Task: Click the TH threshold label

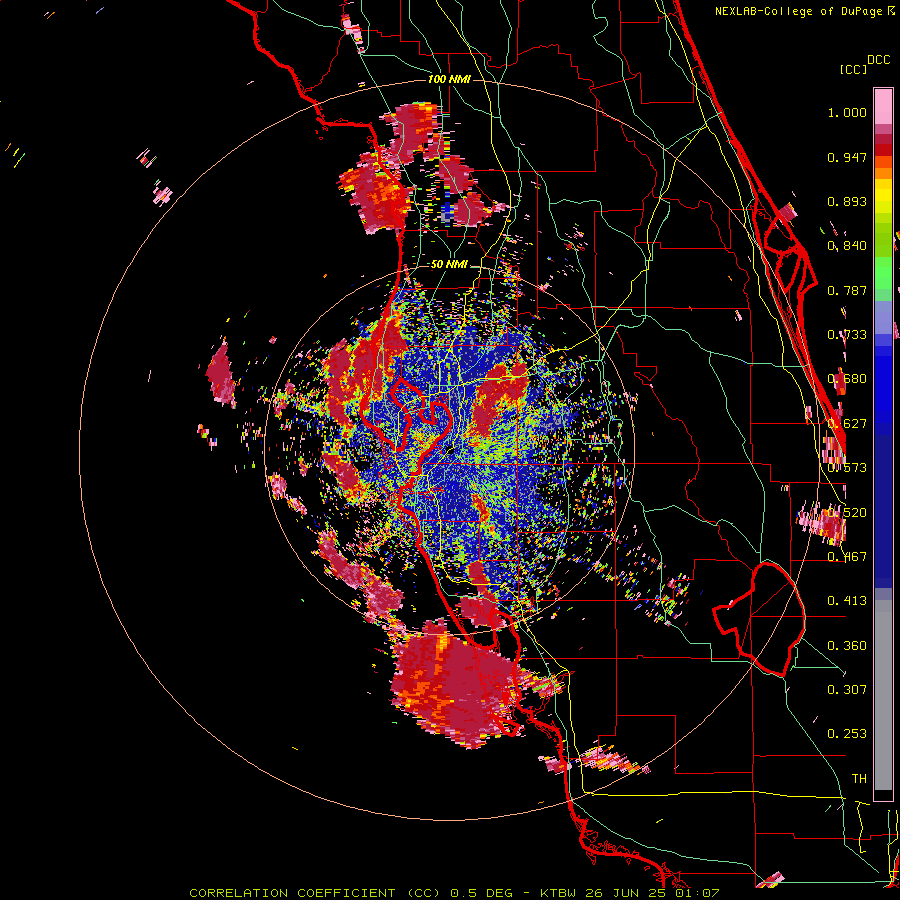Action: 859,779
